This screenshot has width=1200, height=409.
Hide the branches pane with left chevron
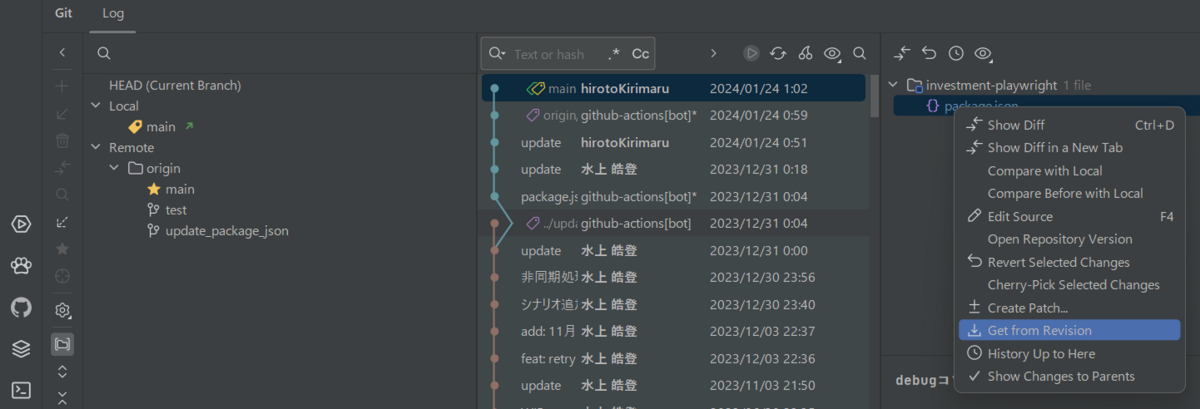click(x=62, y=52)
